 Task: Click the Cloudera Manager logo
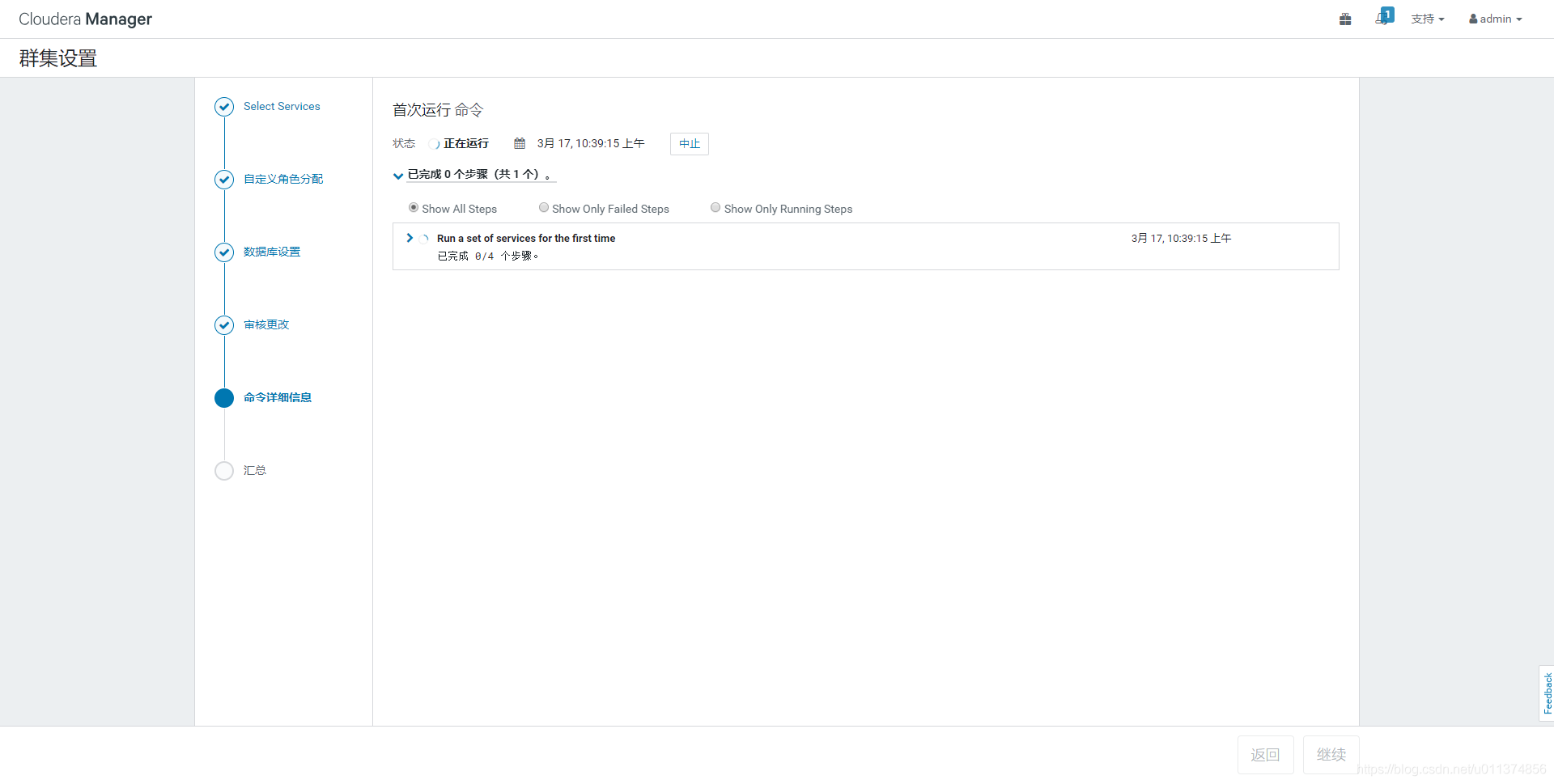(85, 19)
